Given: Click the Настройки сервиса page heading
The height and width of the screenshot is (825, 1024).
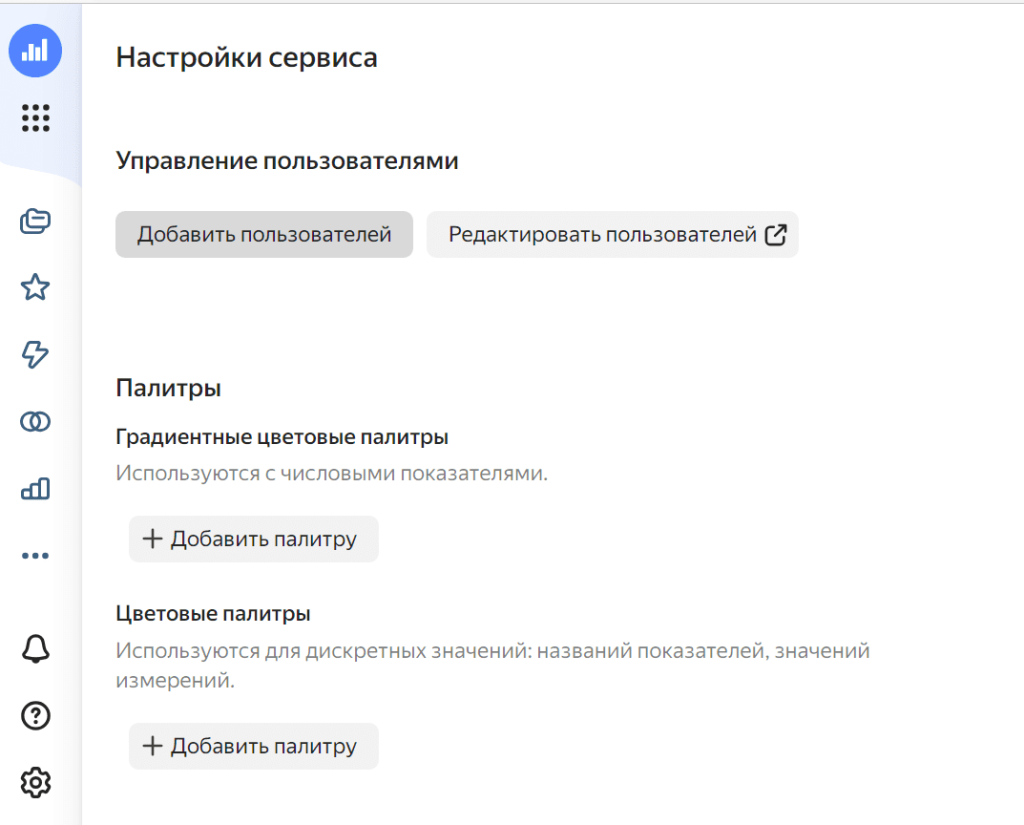Looking at the screenshot, I should point(247,57).
